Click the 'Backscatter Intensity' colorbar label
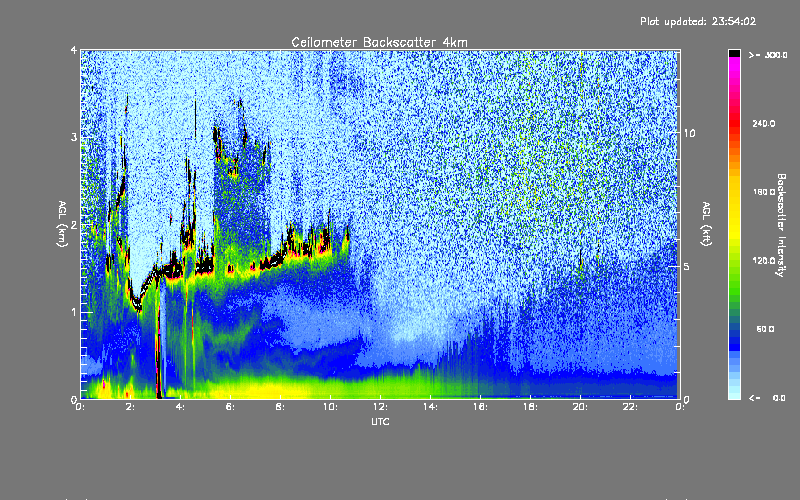The height and width of the screenshot is (500, 800). 781,225
